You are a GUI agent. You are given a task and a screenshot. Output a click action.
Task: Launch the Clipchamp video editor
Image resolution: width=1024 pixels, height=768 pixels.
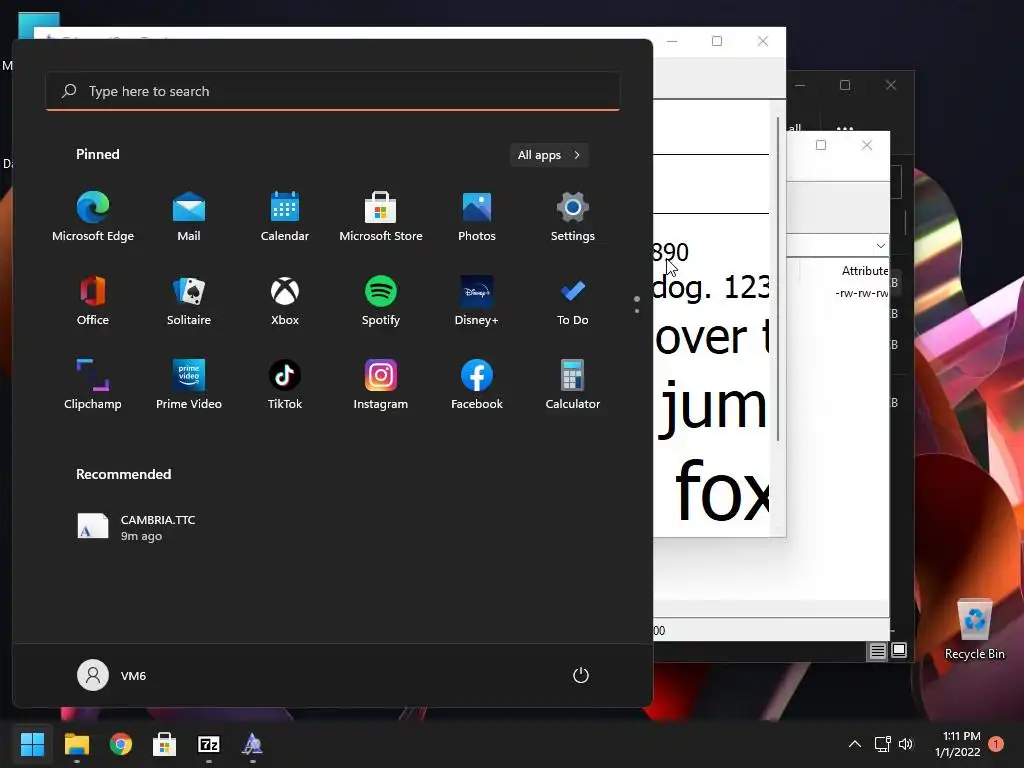coord(93,384)
